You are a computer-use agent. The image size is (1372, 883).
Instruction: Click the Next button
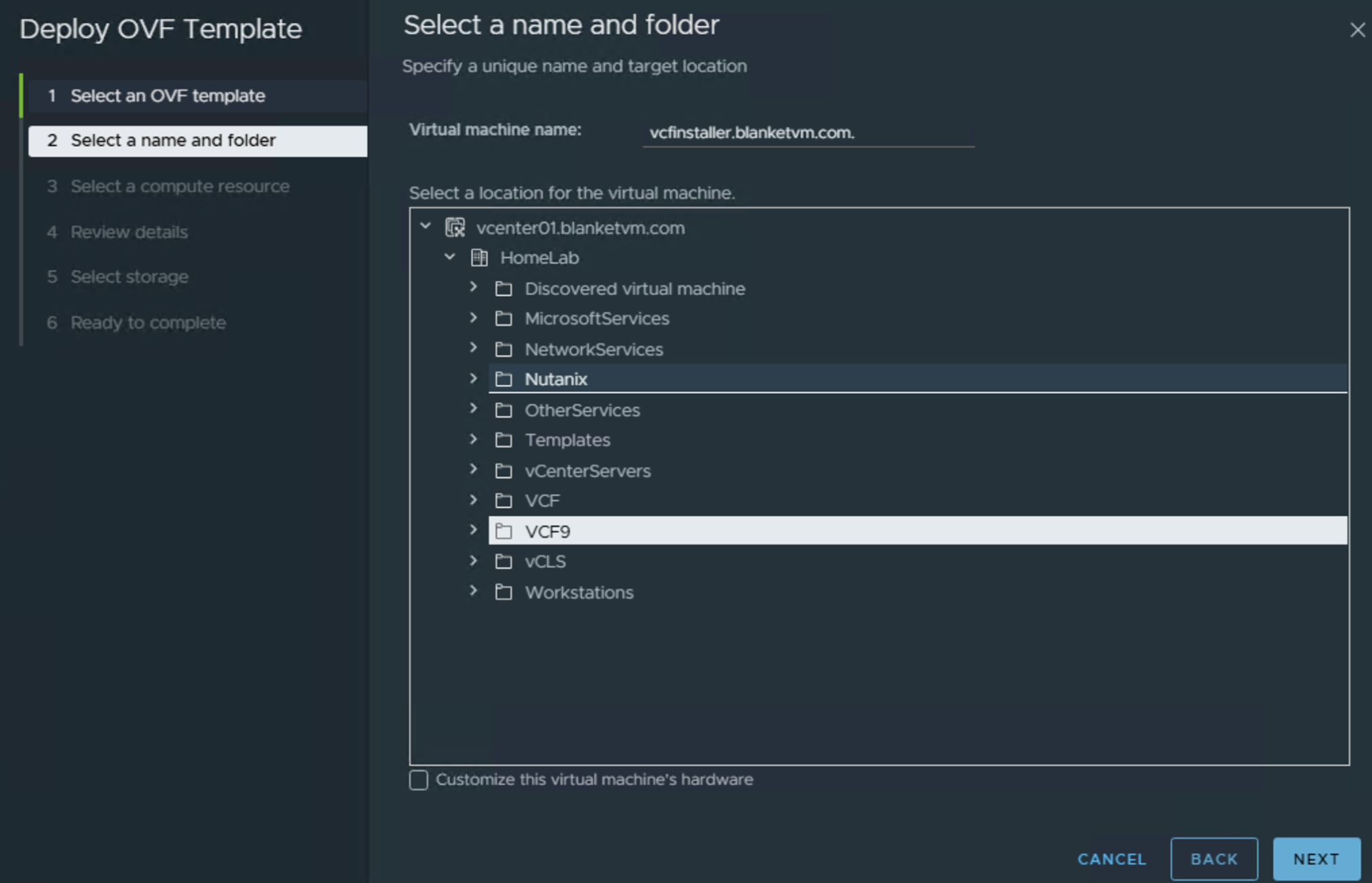click(1316, 858)
